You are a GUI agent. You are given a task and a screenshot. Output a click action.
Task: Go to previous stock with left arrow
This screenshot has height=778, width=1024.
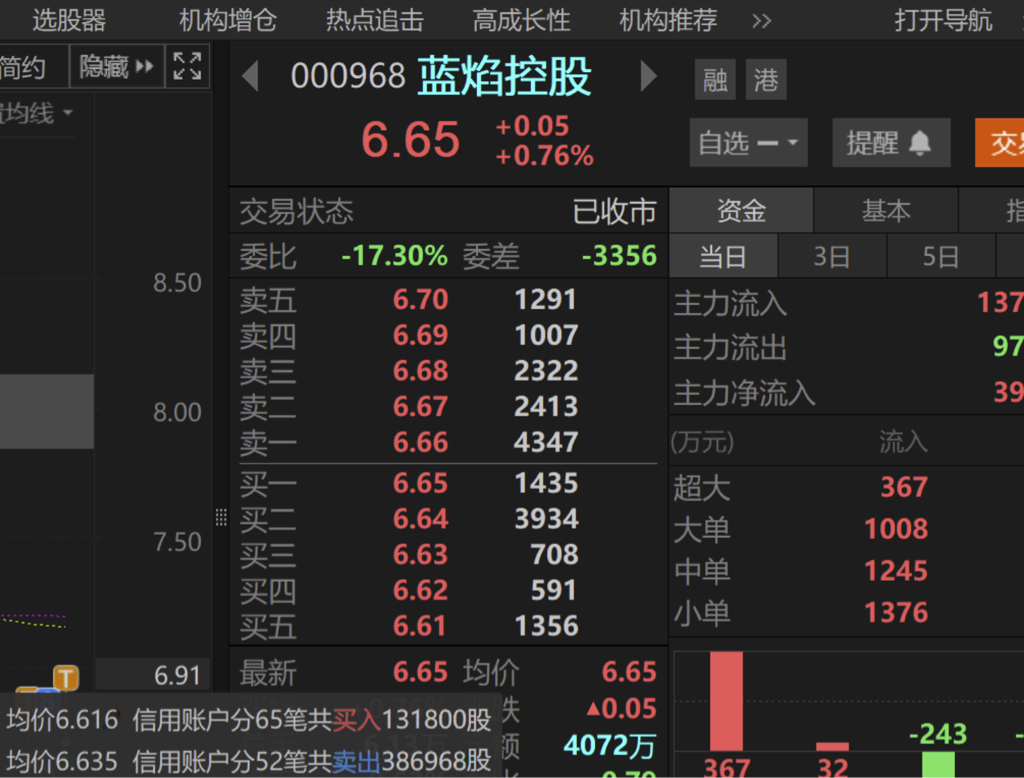click(251, 76)
